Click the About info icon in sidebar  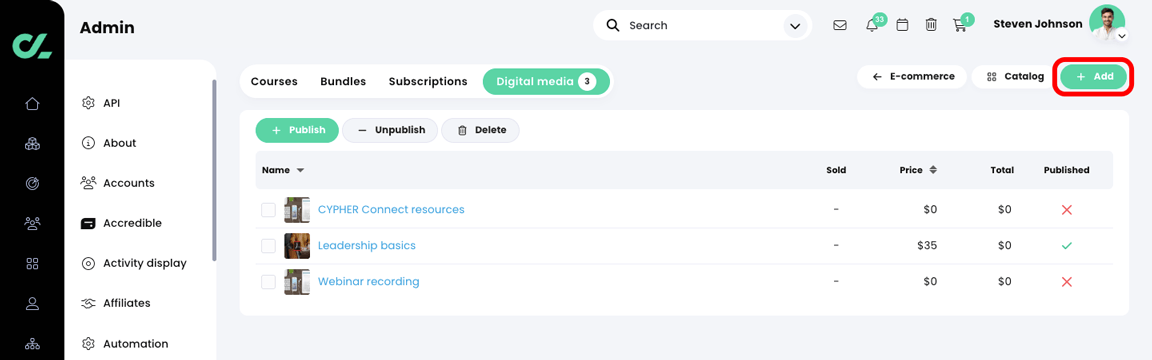point(88,143)
